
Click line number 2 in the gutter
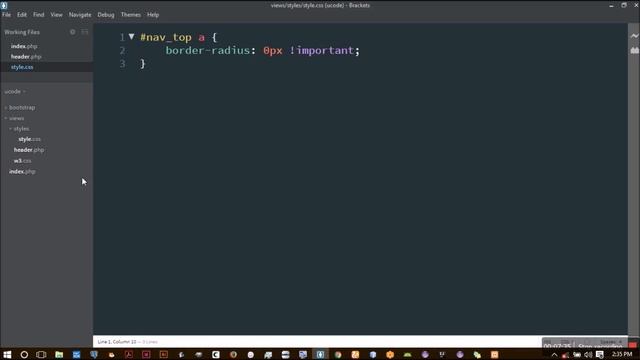122,51
